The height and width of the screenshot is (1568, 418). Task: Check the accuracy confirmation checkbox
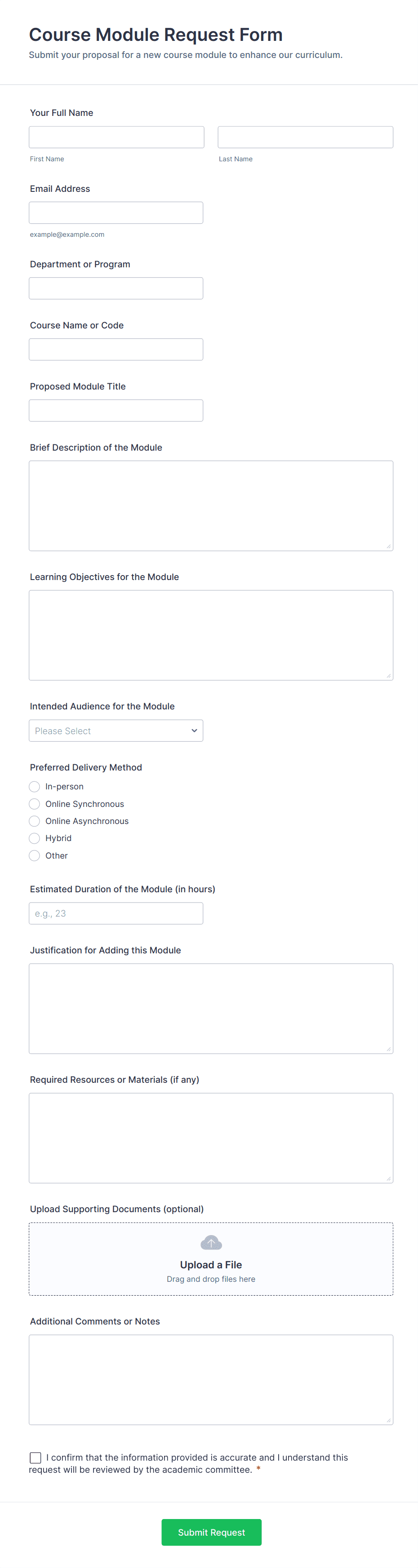click(36, 1457)
